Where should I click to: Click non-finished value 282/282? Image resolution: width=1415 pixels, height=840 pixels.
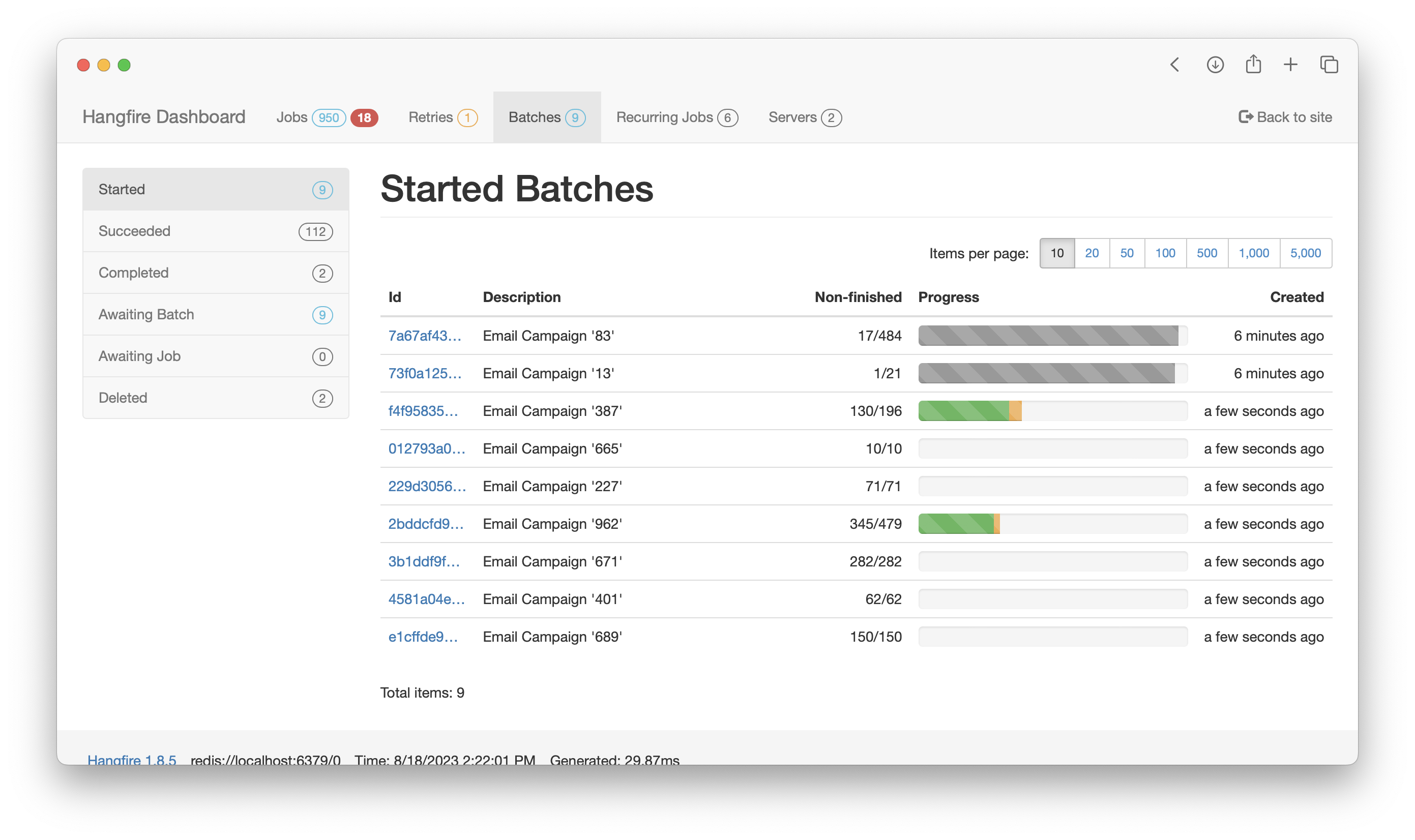pyautogui.click(x=875, y=561)
